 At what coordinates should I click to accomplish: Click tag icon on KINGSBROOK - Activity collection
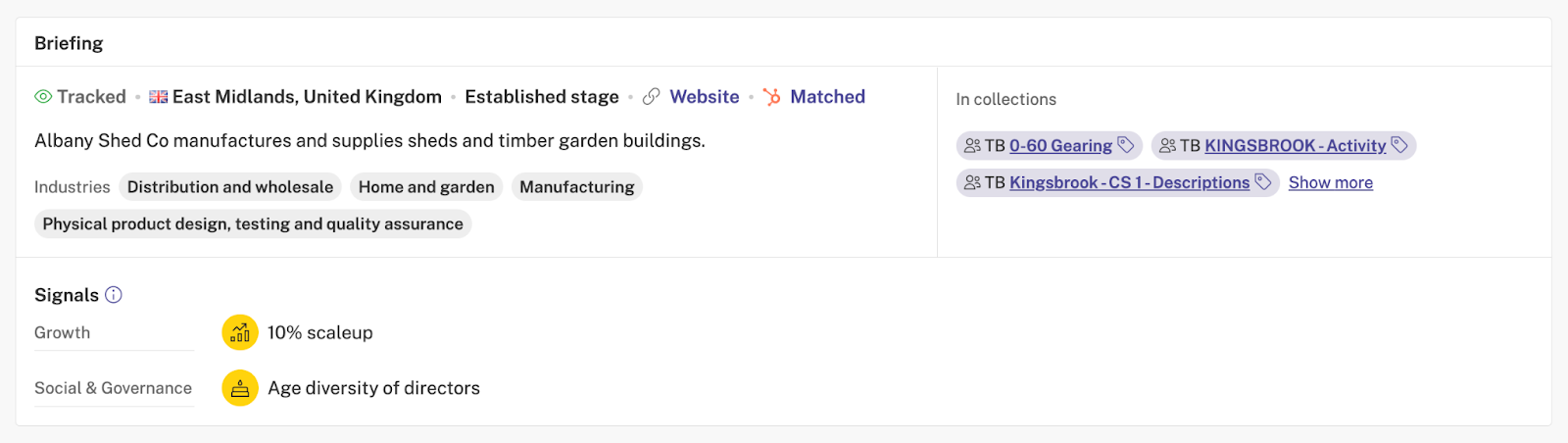point(1399,145)
